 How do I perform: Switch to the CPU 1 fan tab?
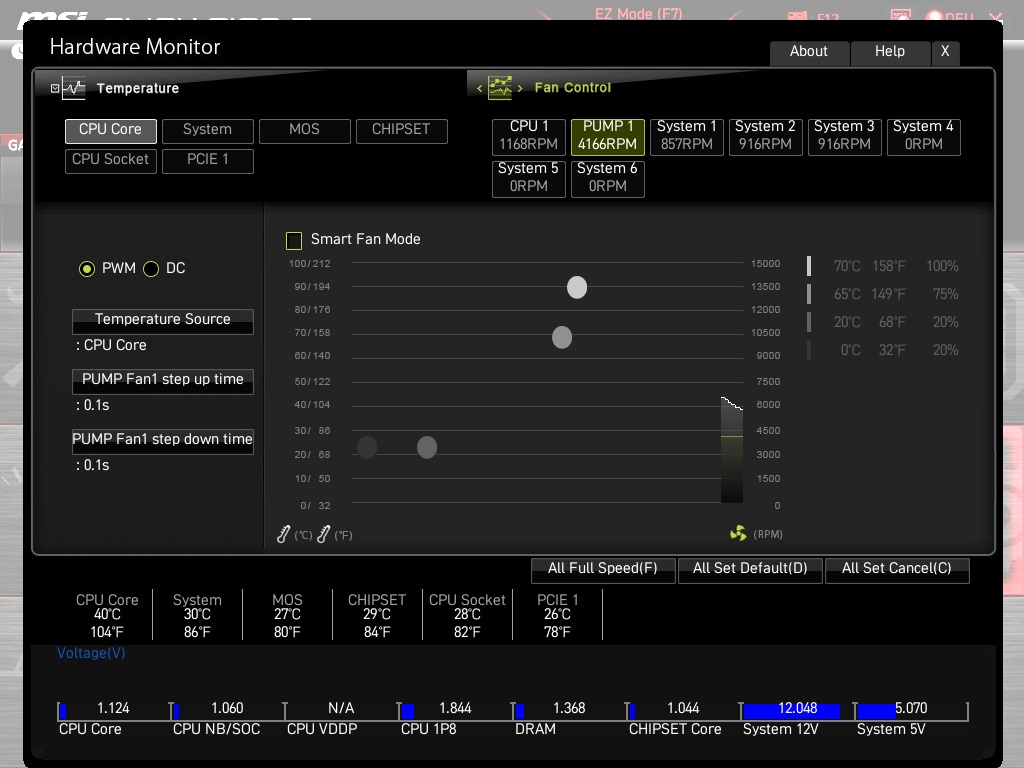click(x=528, y=136)
